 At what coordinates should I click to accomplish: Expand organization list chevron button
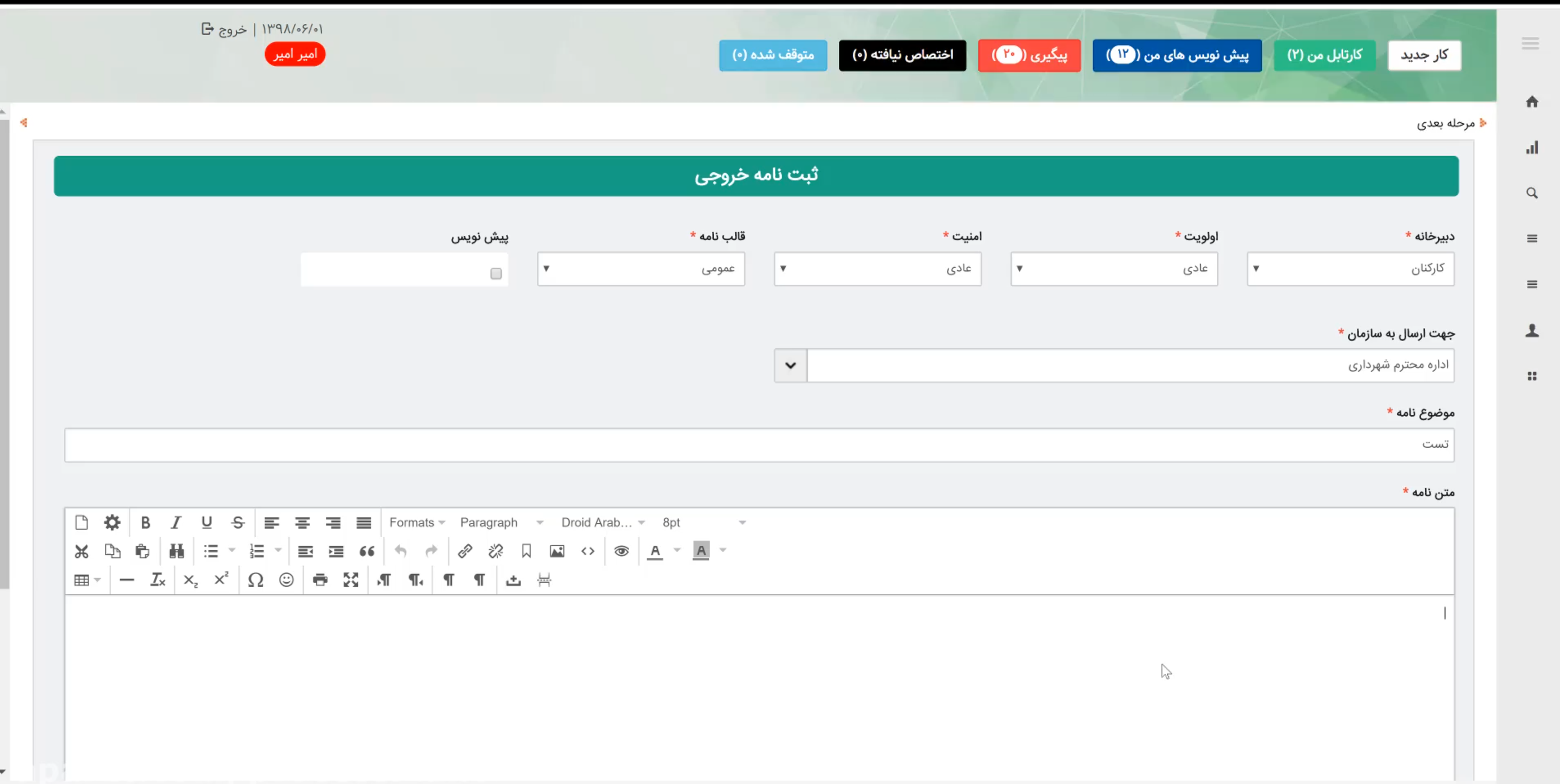pos(790,365)
